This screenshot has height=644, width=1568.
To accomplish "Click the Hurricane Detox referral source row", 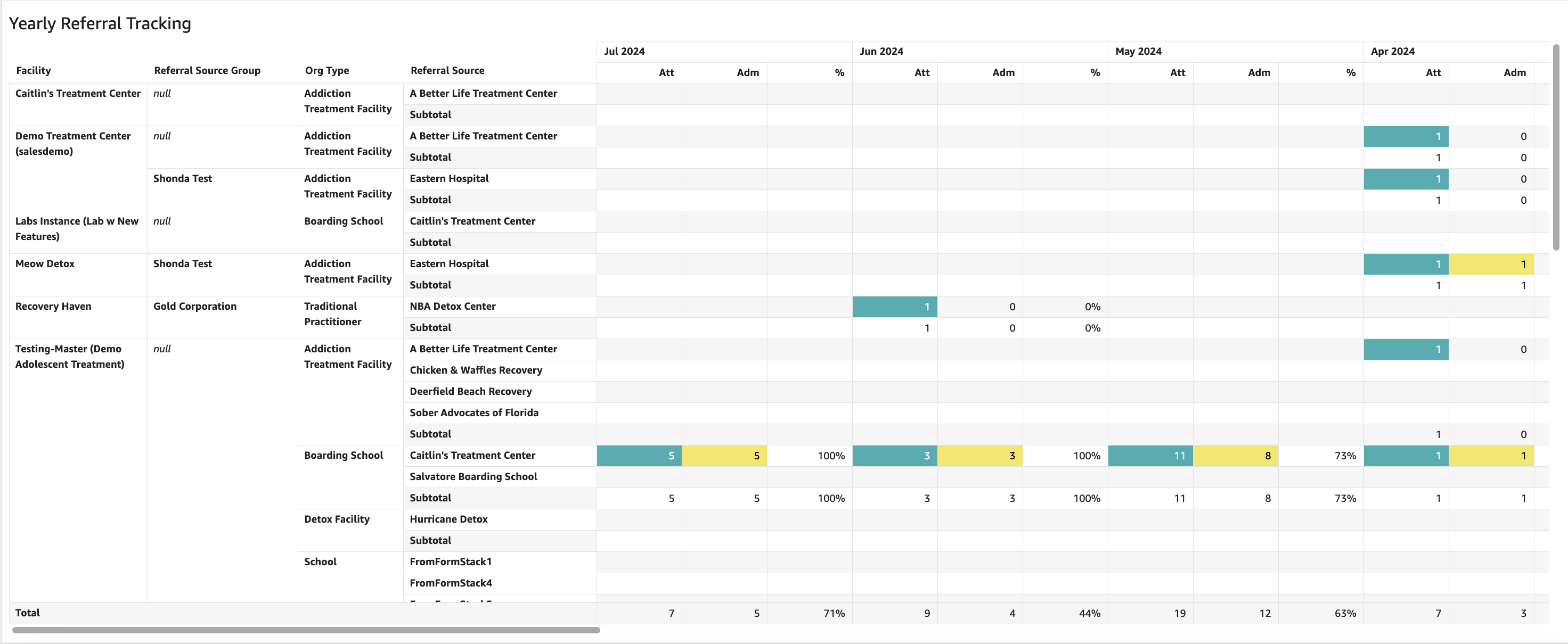I will point(448,519).
